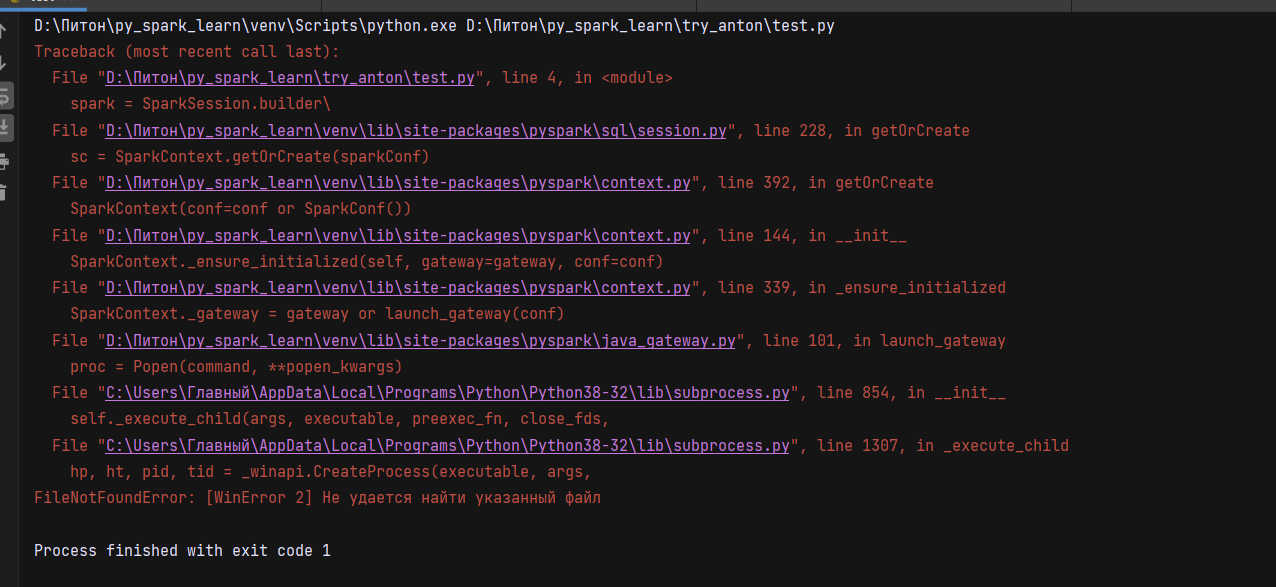
Task: Click the 'SparkContext._ensure_initialized(self, ...' code line
Action: [x=367, y=262]
